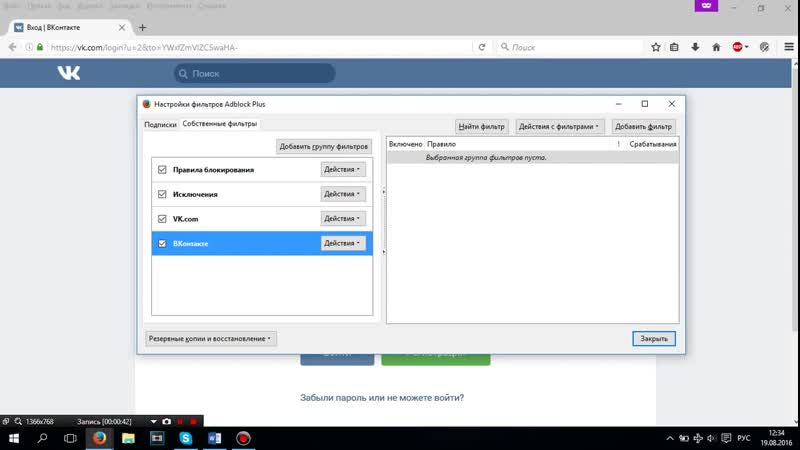Open Резервные копии и восстановление dropdown
Image resolution: width=800 pixels, height=450 pixels.
tap(211, 339)
